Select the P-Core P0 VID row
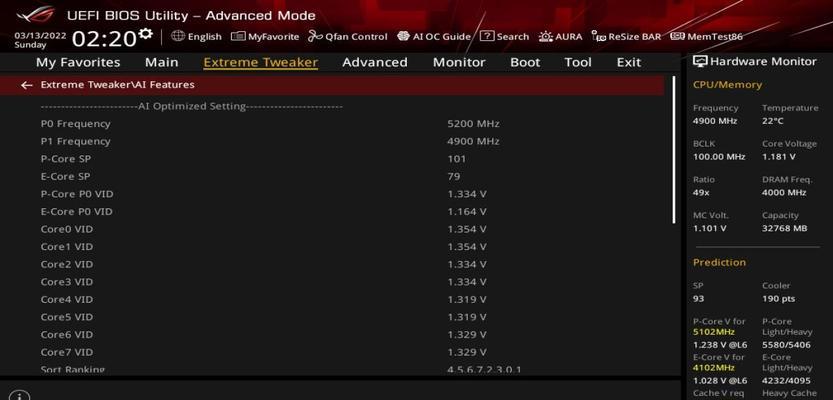Viewport: 833px width, 400px height. 332,194
